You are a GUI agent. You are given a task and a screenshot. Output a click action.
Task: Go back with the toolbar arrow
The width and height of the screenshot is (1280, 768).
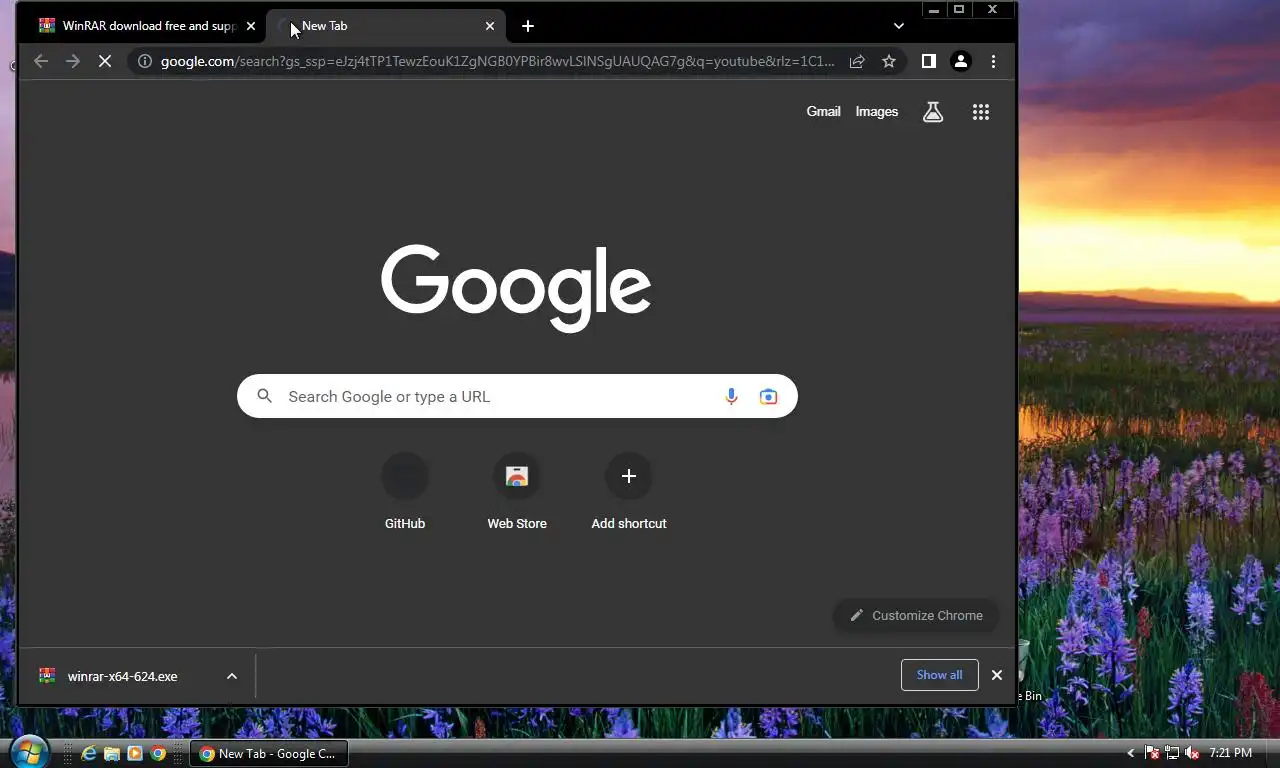41,61
